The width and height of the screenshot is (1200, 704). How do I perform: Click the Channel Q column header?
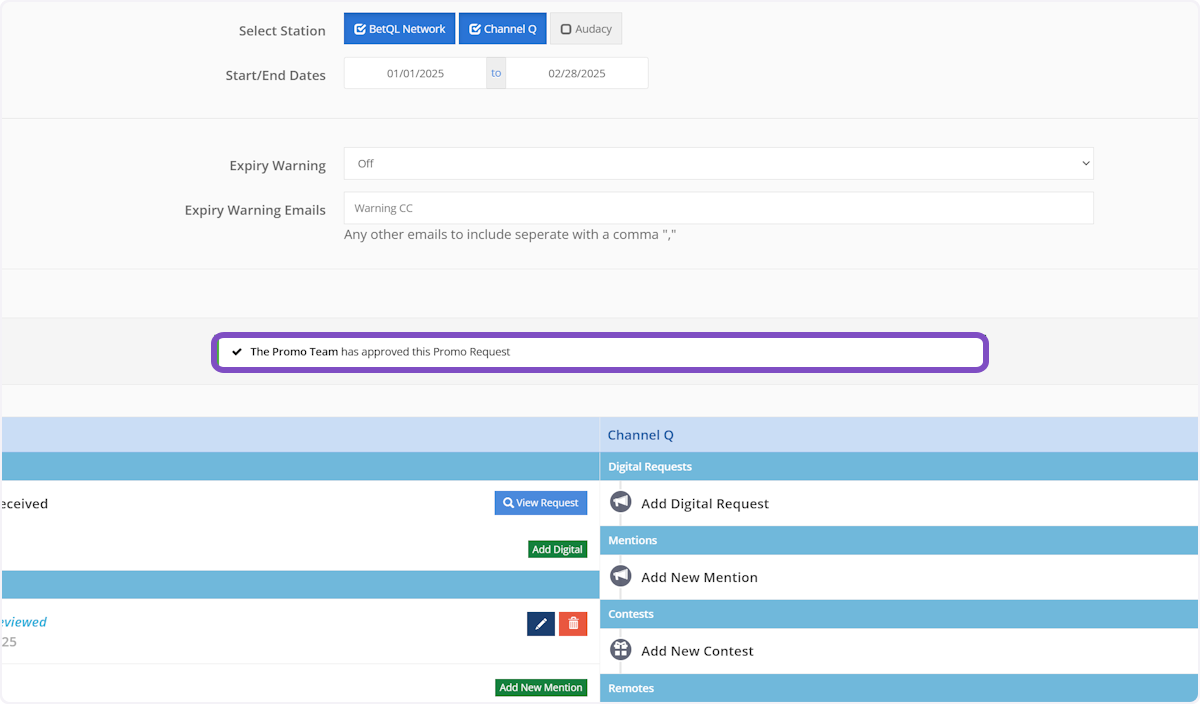coord(641,435)
